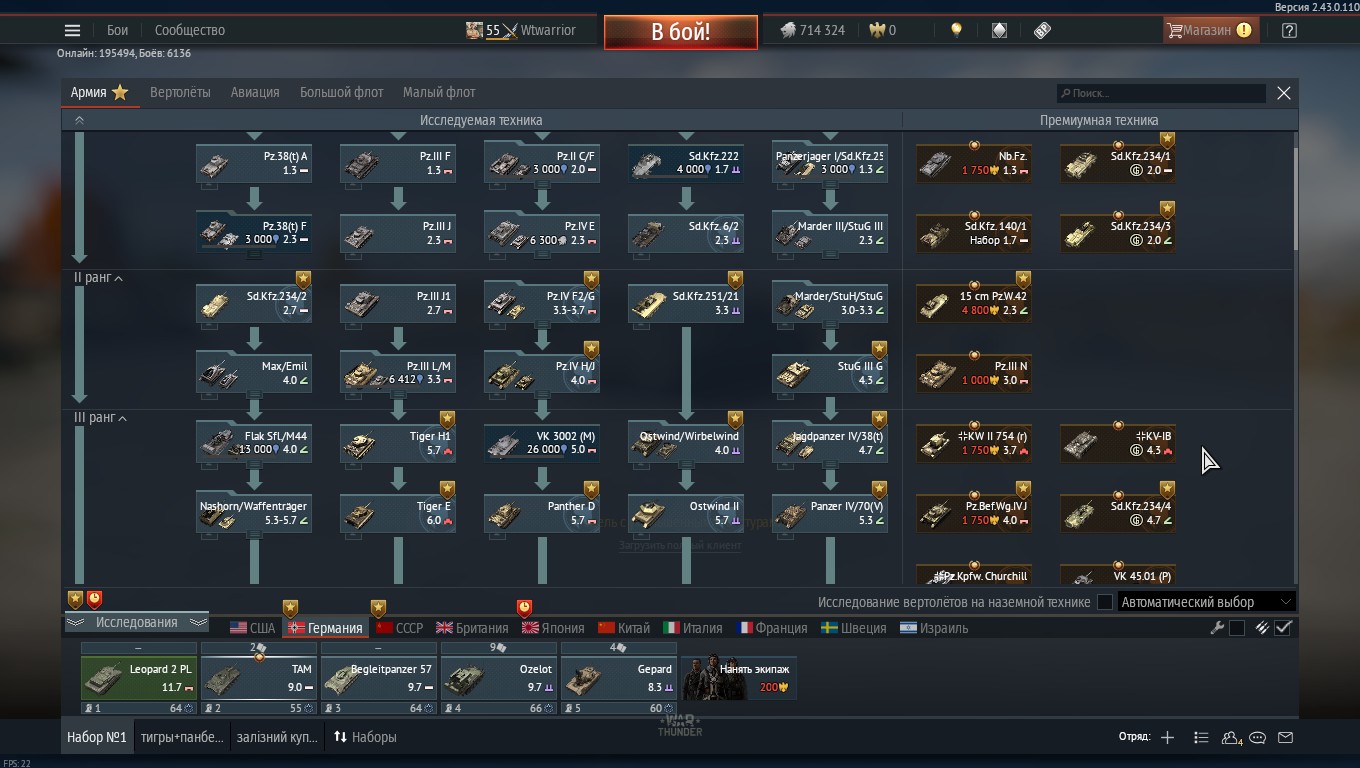
Task: Select Ozelot crew slot
Action: 498,678
